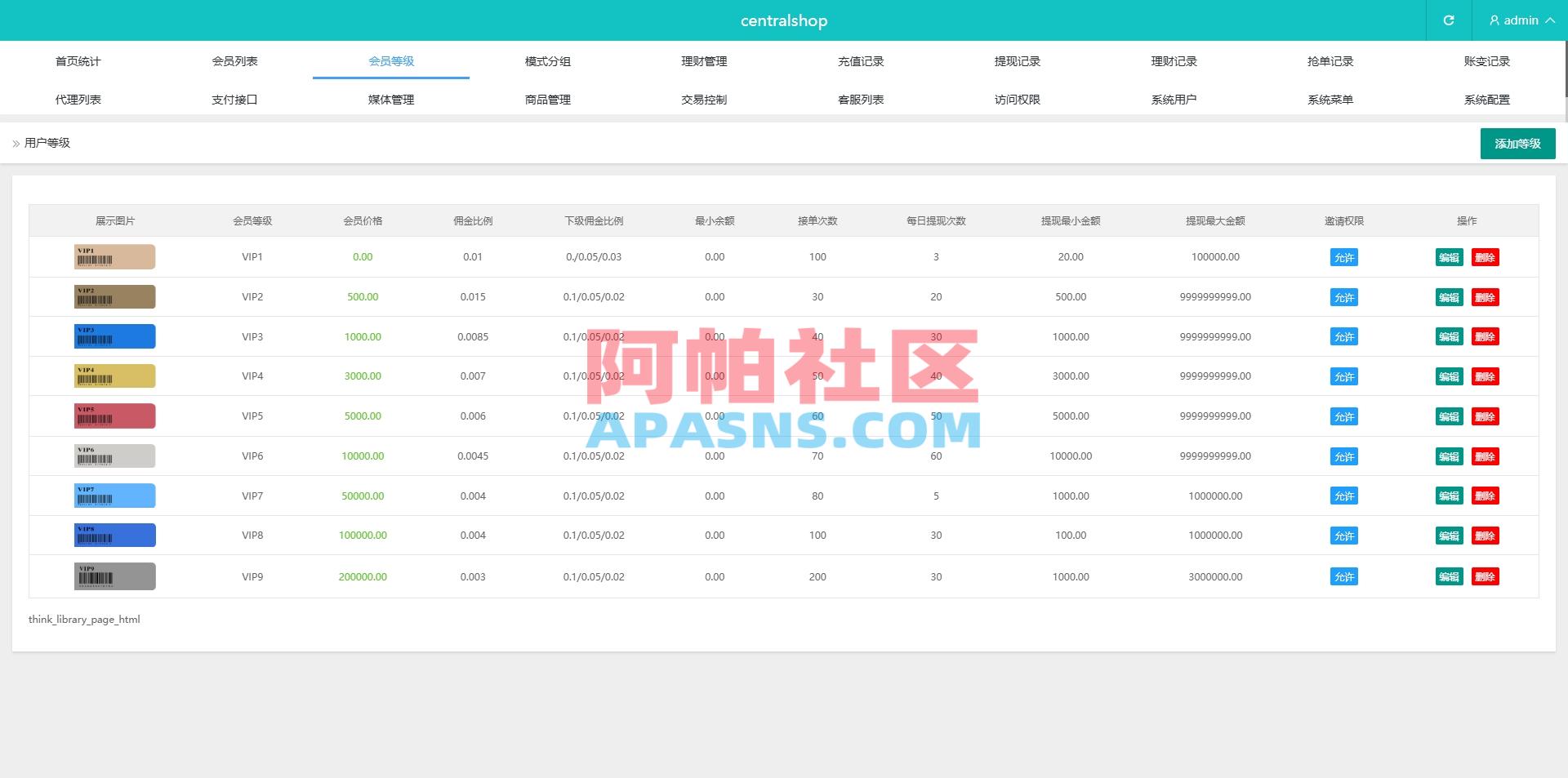Click the breadcrumb arrow before 用户等级
Image resolution: width=1568 pixels, height=778 pixels.
coord(16,143)
